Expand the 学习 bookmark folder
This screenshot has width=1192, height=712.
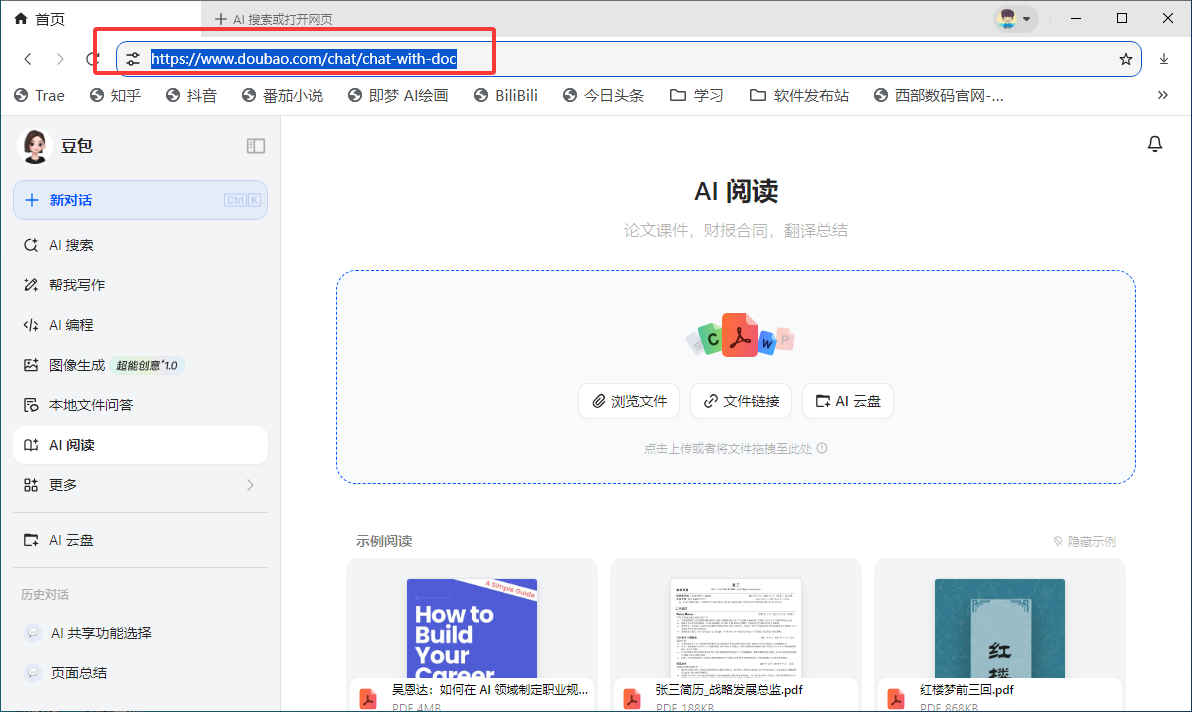tap(696, 96)
